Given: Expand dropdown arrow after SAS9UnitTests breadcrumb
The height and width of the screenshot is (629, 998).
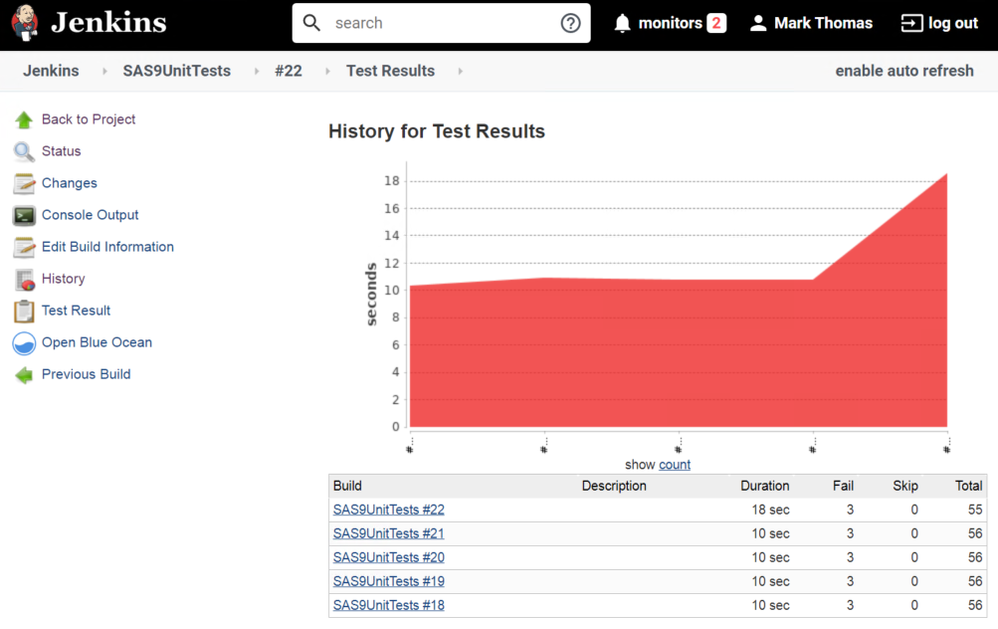Looking at the screenshot, I should pyautogui.click(x=257, y=71).
